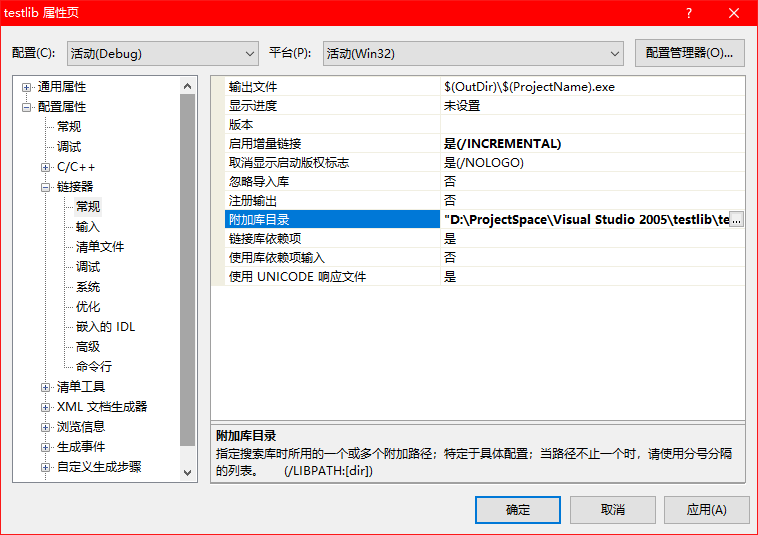This screenshot has height=535, width=758.
Task: Click the 取消 button
Action: click(x=612, y=510)
